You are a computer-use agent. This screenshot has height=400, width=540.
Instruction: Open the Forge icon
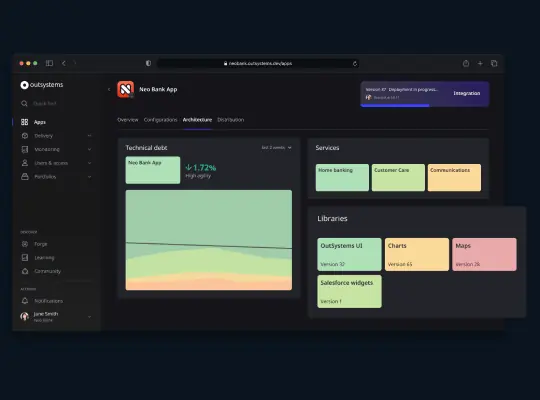pos(25,244)
